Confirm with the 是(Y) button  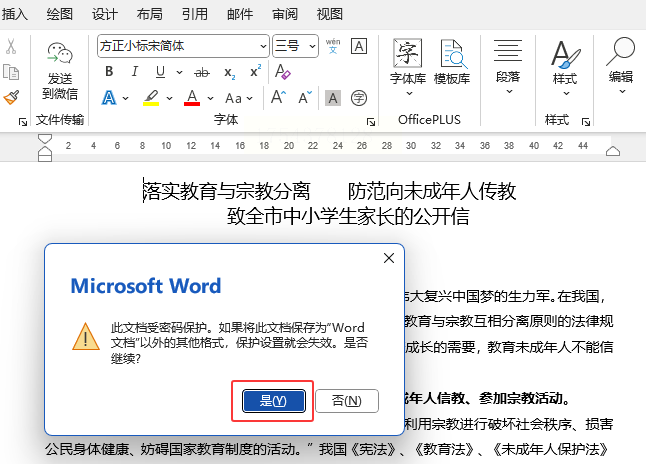click(x=274, y=401)
